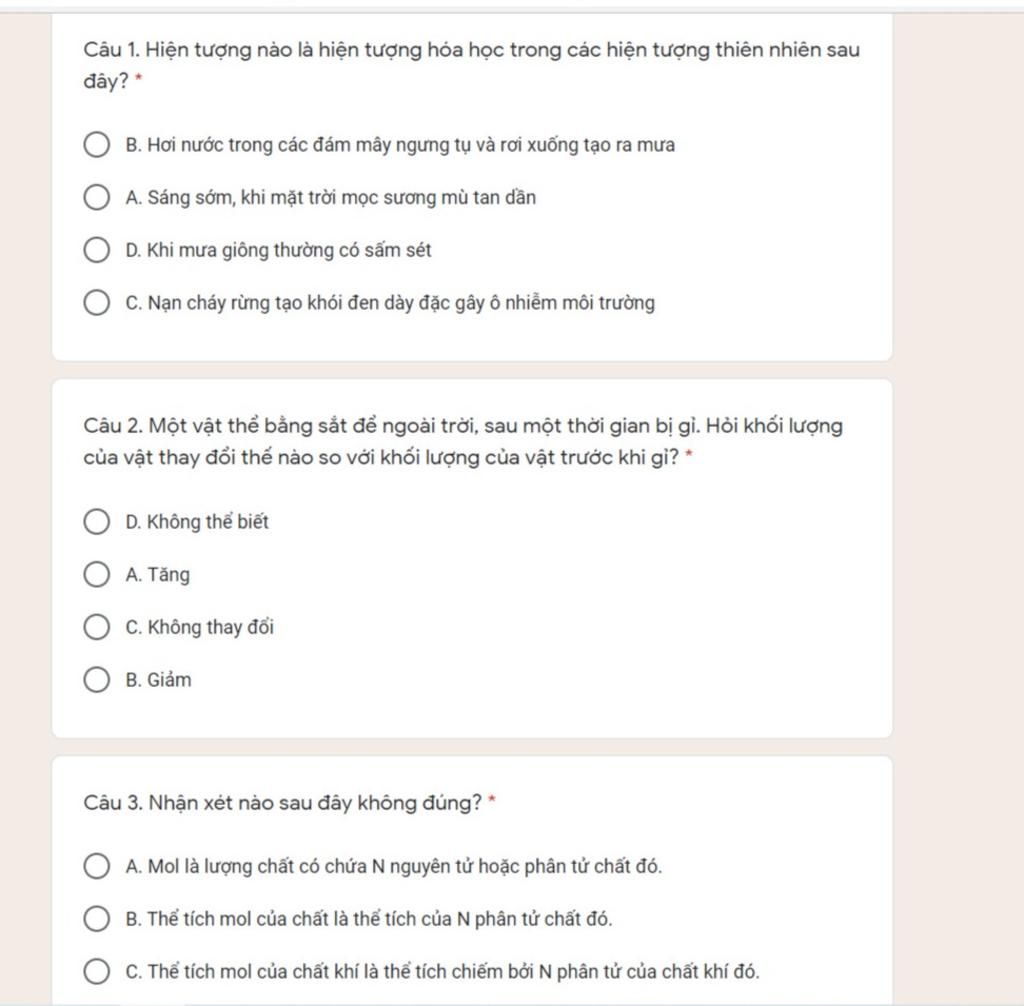Pick option D. Khi mưa giông có sấm sét
This screenshot has height=1006, width=1024.
97,250
